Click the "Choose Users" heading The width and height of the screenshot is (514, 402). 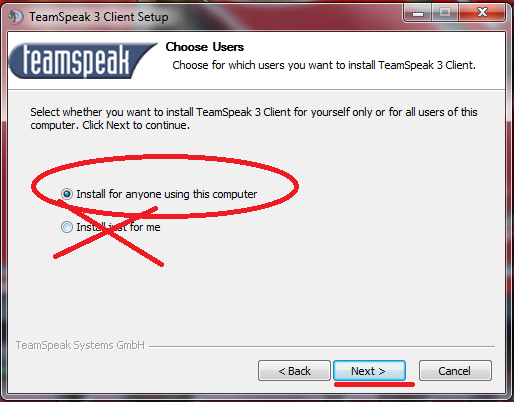[x=205, y=47]
